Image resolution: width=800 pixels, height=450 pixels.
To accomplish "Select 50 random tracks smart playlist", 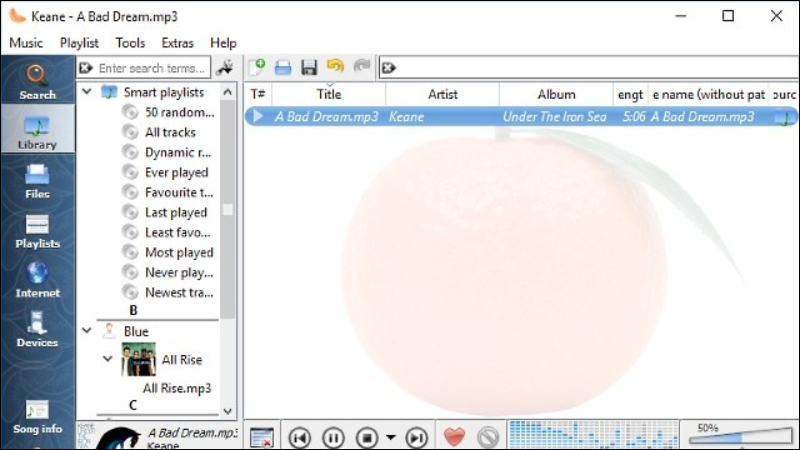I will click(168, 112).
